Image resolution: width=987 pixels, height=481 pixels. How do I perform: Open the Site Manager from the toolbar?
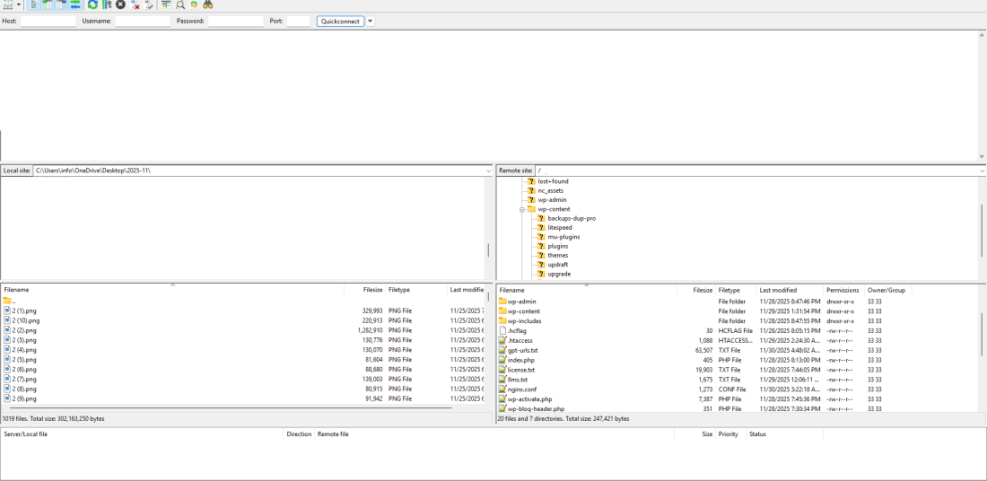point(8,5)
